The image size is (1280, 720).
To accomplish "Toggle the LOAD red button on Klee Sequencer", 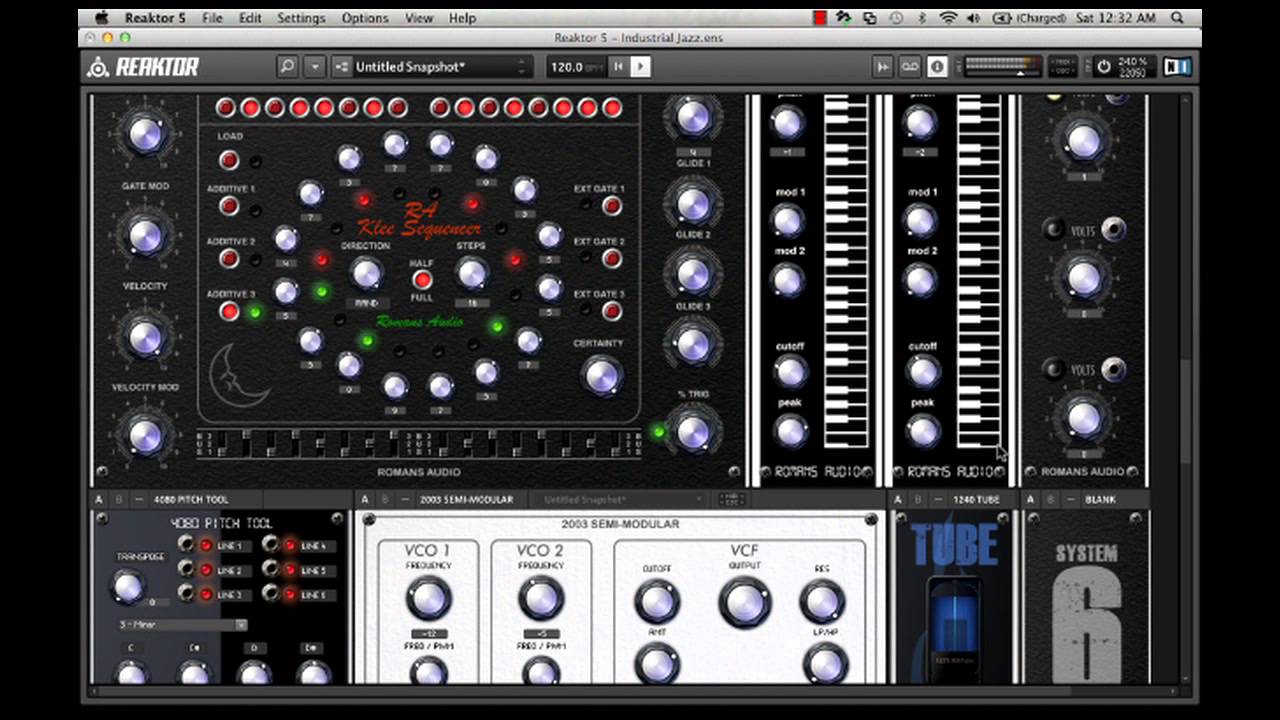I will click(x=229, y=160).
